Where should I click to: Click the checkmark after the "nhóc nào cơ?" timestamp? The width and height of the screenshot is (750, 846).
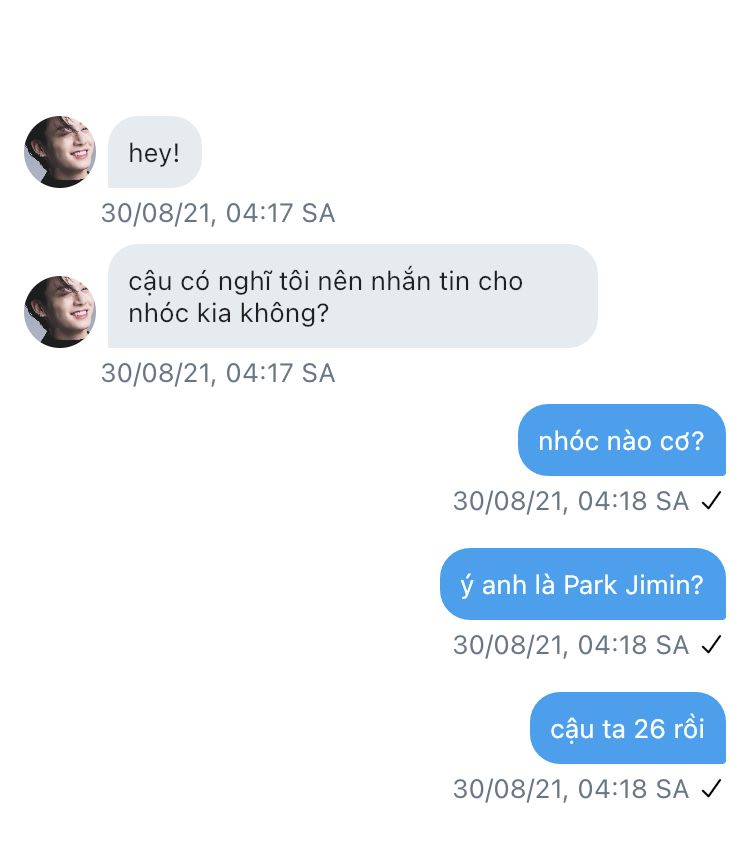[x=711, y=501]
